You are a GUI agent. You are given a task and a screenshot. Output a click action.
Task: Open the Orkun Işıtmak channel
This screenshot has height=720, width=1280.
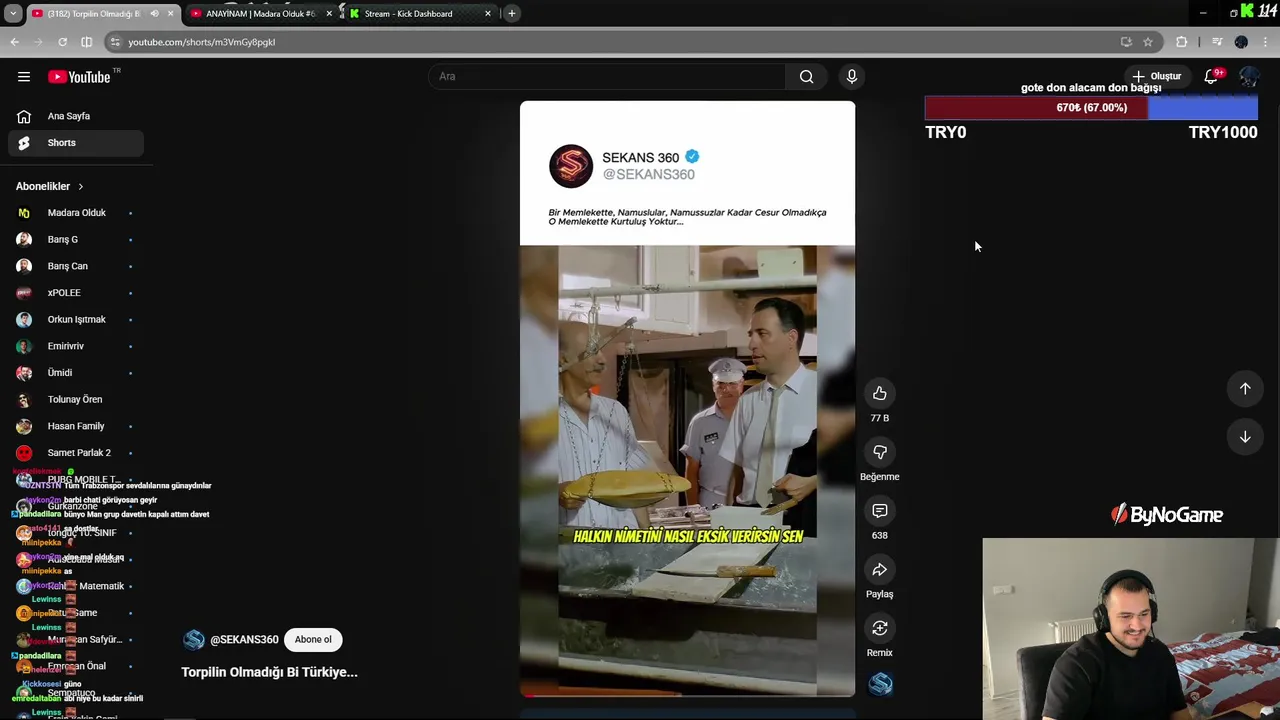pyautogui.click(x=76, y=320)
